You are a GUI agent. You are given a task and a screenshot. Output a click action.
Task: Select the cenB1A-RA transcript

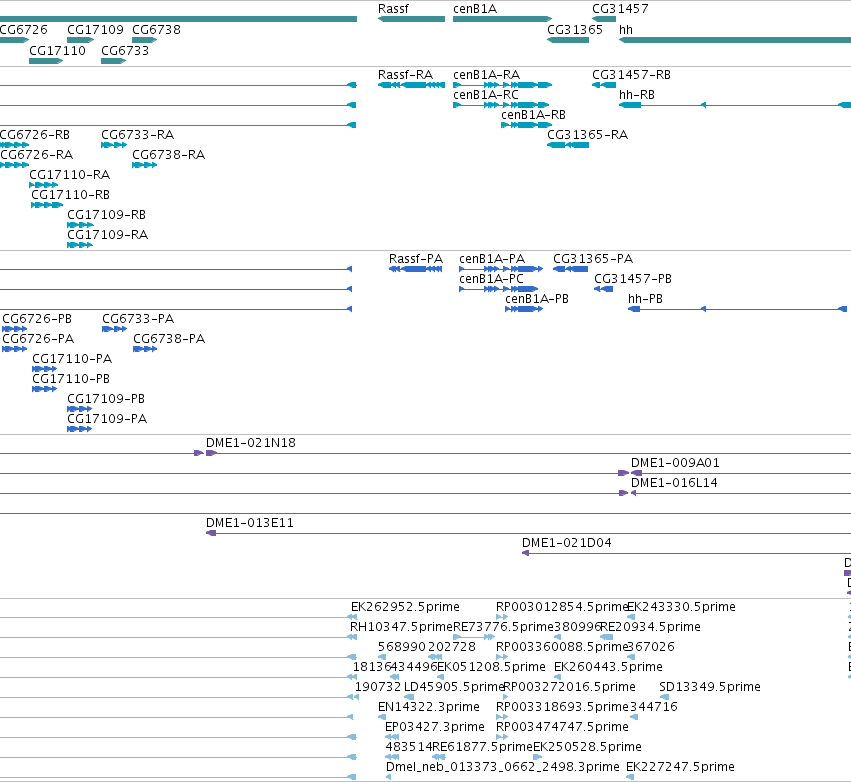click(x=503, y=85)
